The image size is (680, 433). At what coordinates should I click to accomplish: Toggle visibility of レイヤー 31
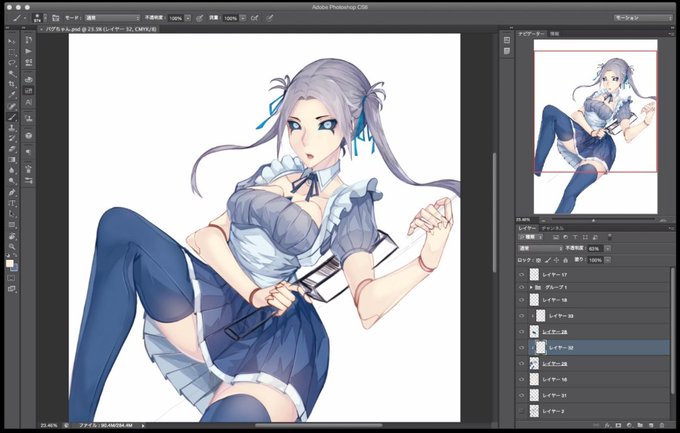point(522,395)
